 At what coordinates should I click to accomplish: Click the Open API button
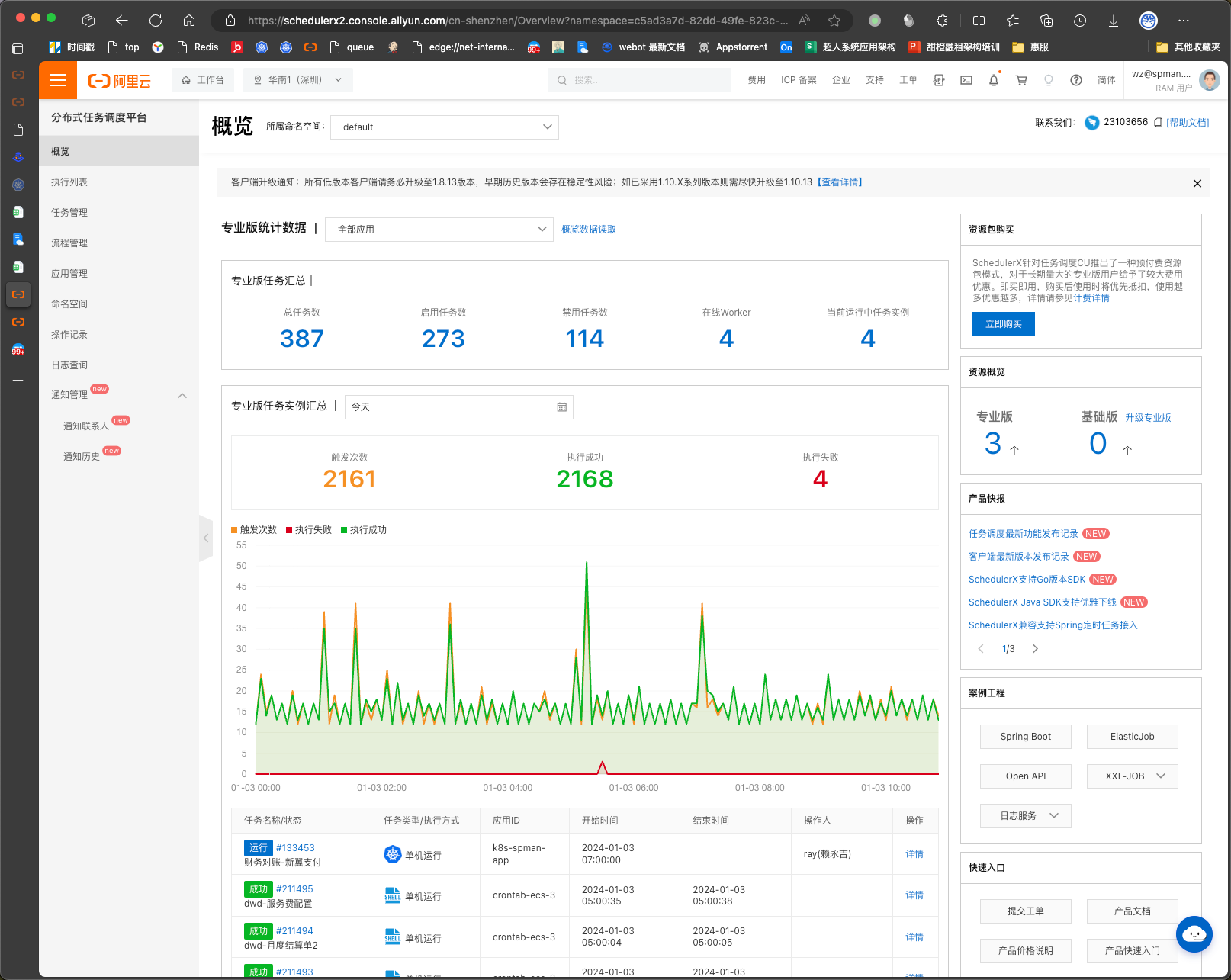coord(1026,776)
